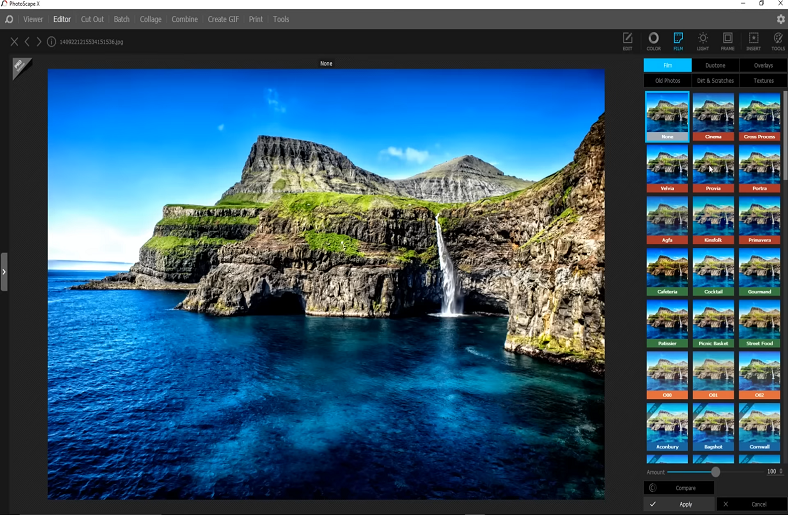Expand the left side panel arrow

pyautogui.click(x=4, y=272)
